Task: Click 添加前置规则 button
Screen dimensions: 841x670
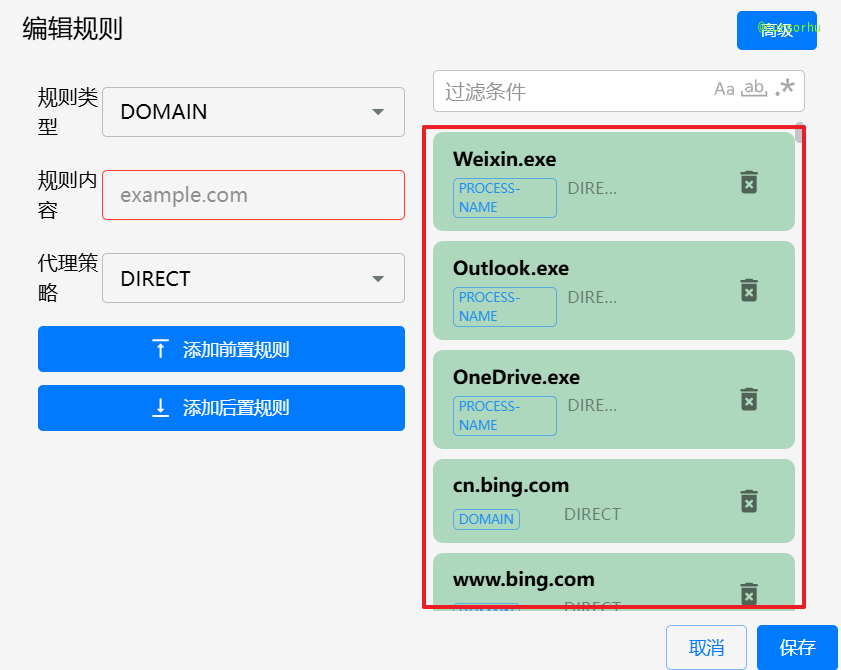Action: click(221, 349)
